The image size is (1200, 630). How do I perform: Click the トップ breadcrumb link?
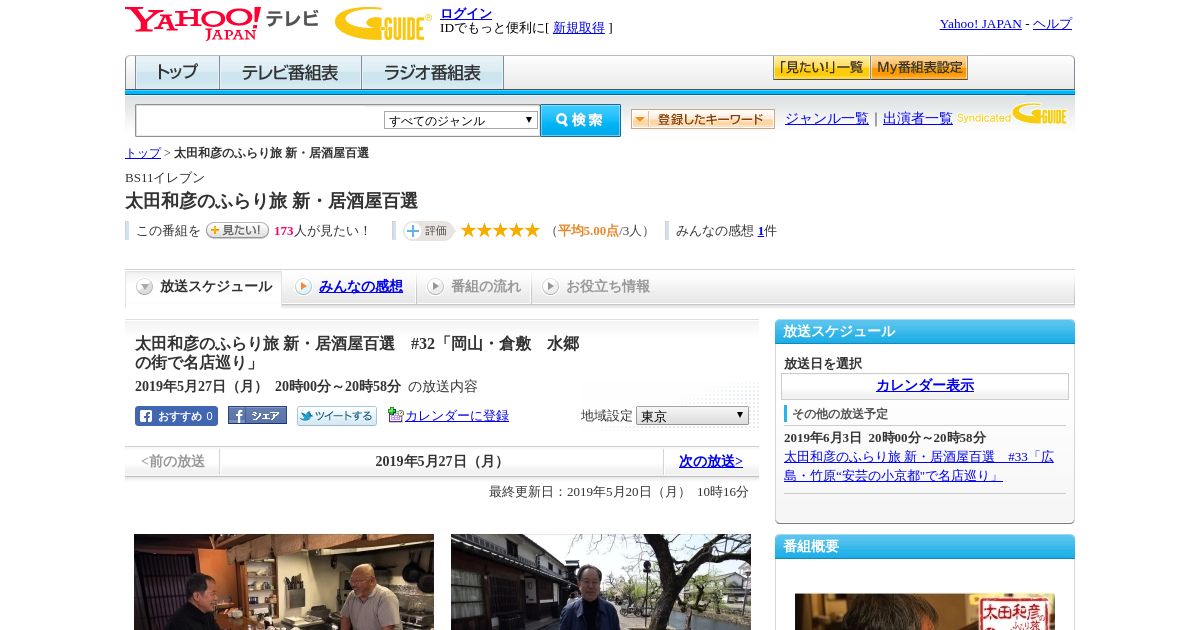click(143, 153)
